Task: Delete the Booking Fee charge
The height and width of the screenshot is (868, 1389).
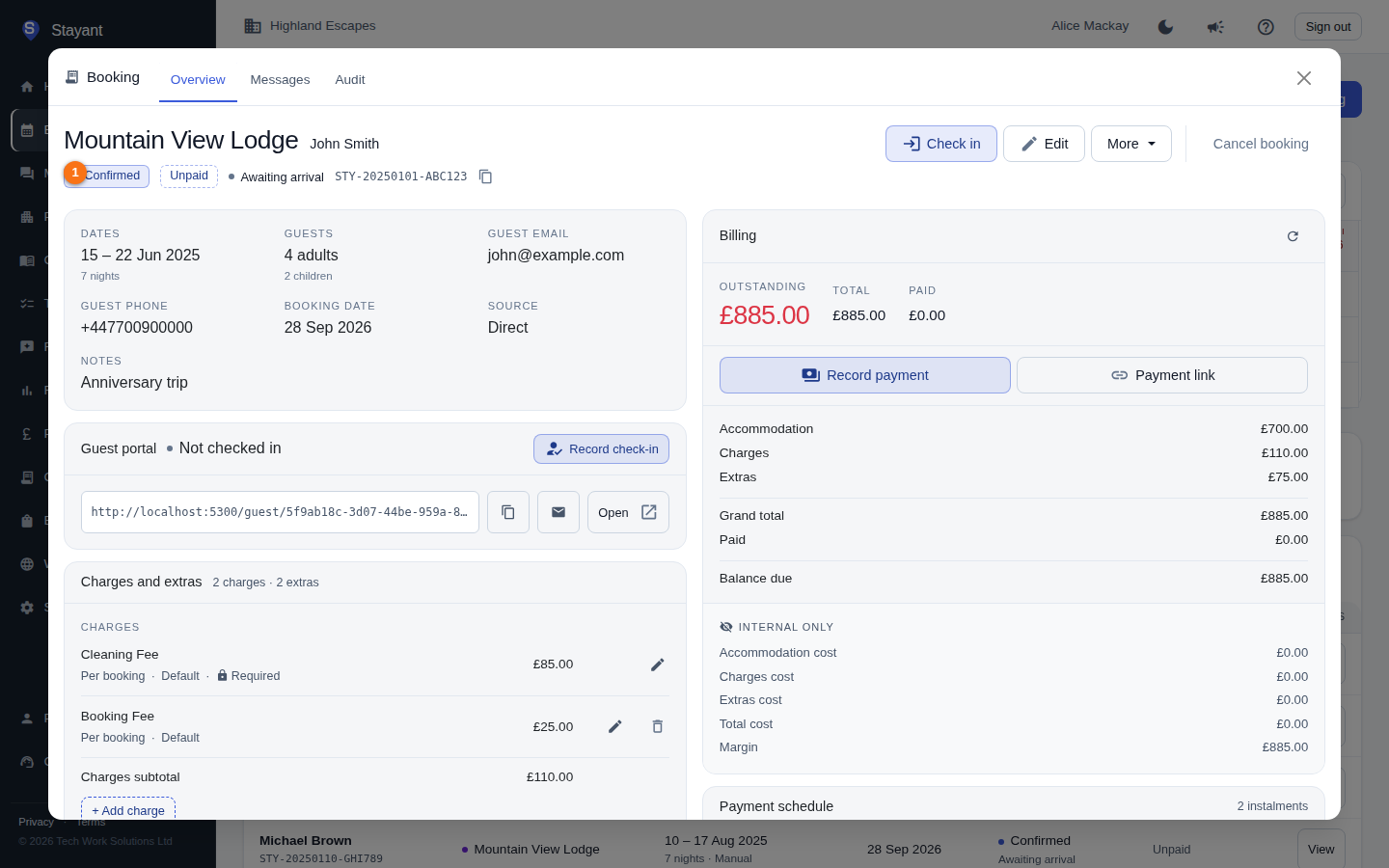Action: [x=658, y=726]
